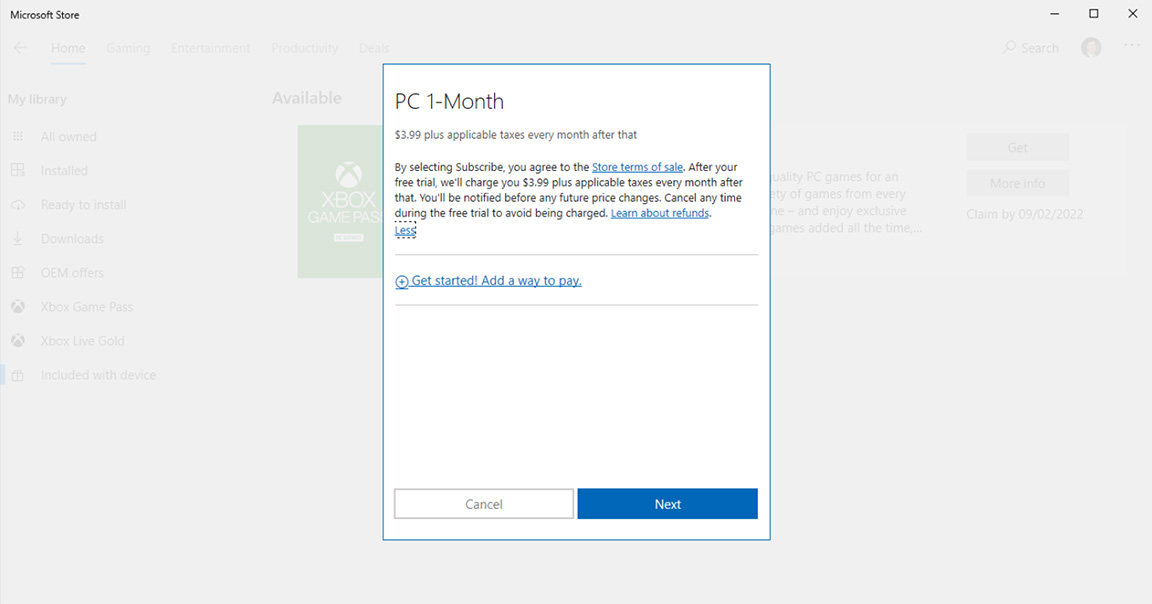Click the My library heading

click(x=37, y=99)
